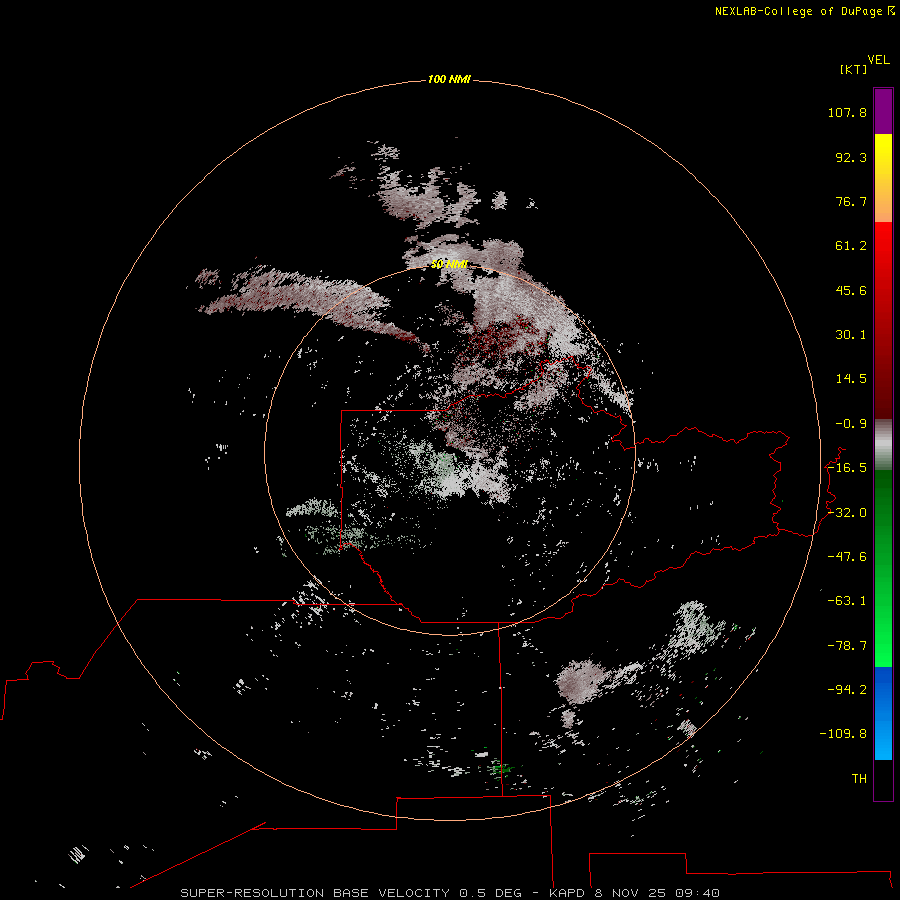Image resolution: width=900 pixels, height=900 pixels.
Task: Click the 61.2 velocity scale value
Action: (x=851, y=246)
